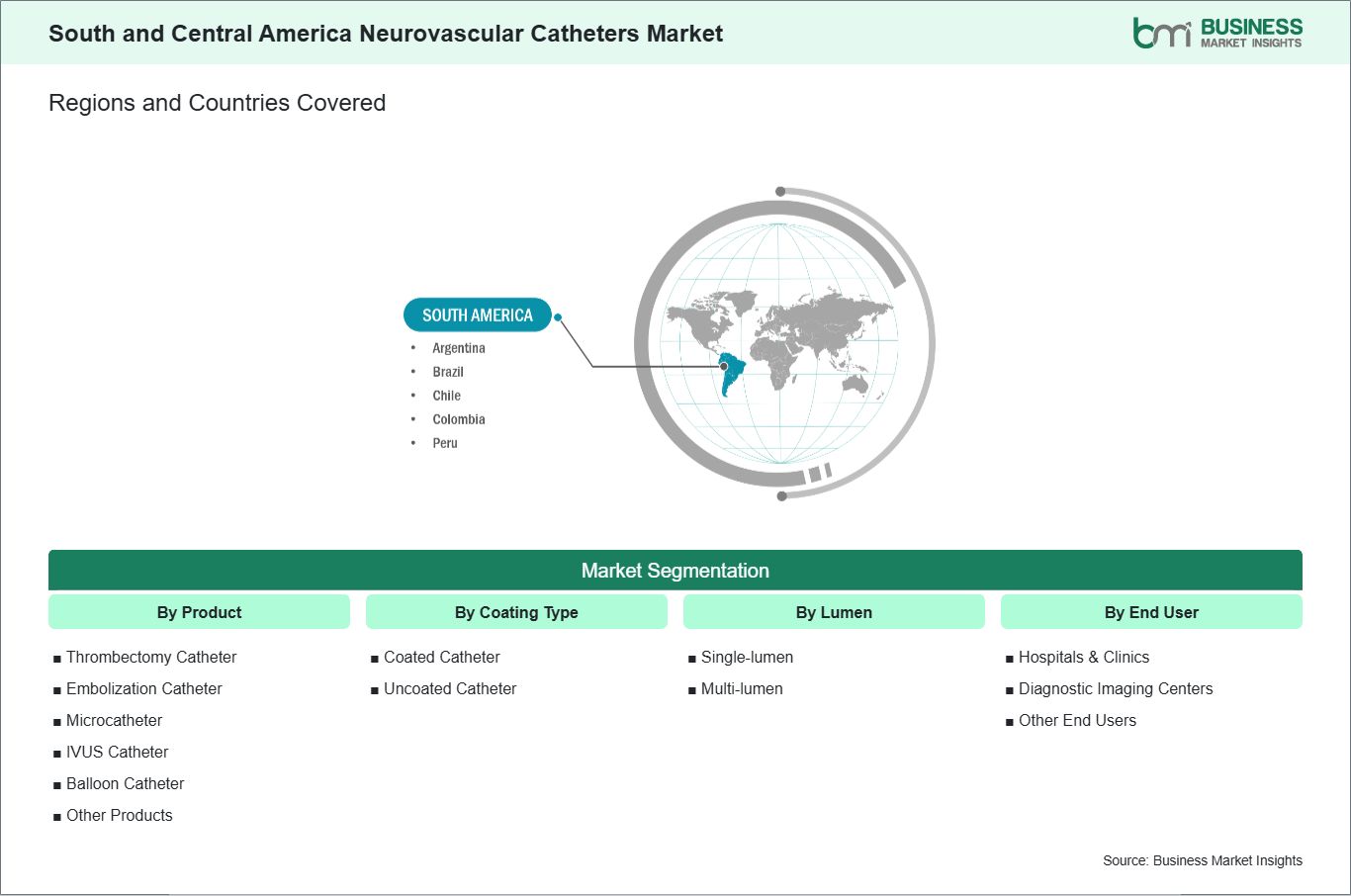Click the Regions and Countries Covered heading

point(217,103)
